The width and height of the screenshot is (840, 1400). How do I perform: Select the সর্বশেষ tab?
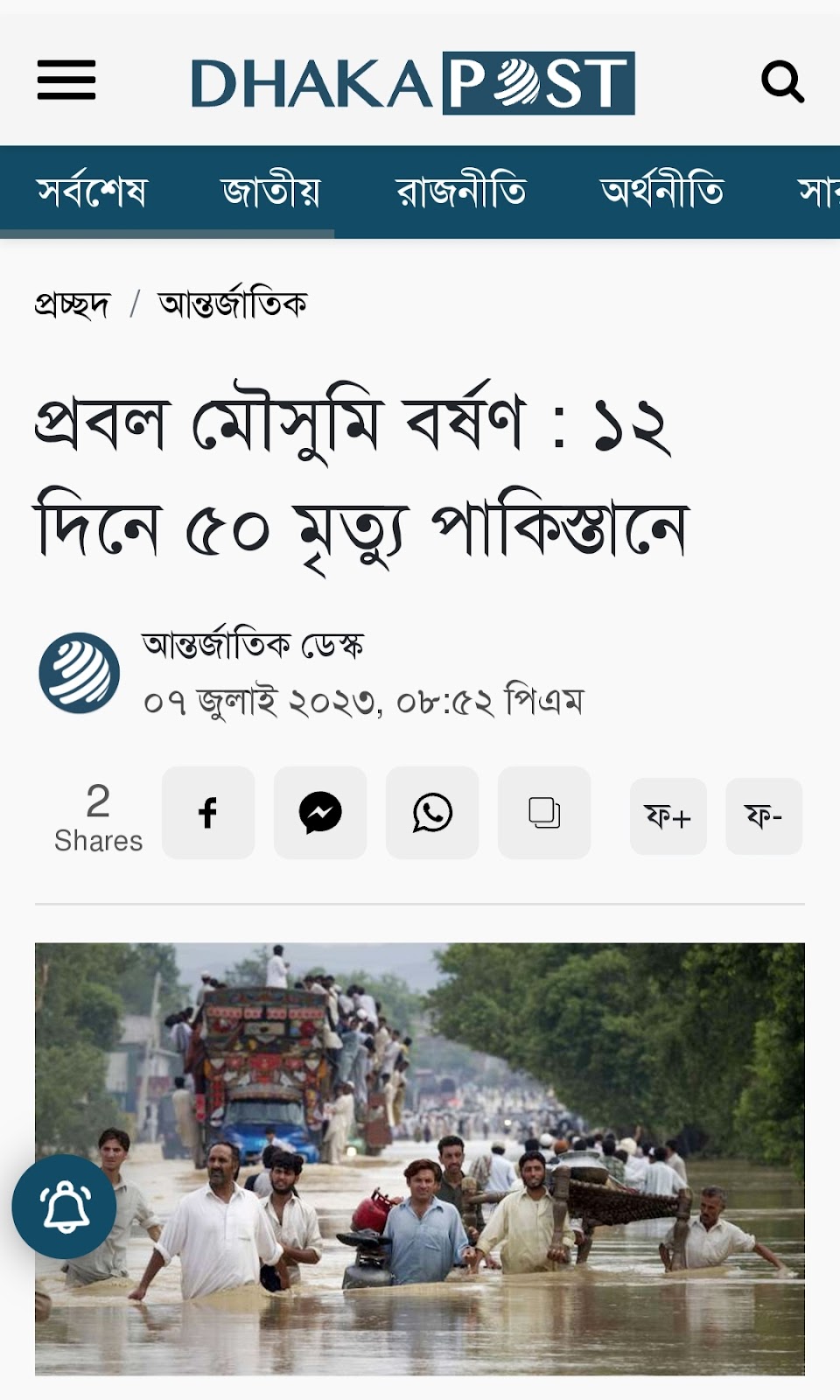pos(92,192)
